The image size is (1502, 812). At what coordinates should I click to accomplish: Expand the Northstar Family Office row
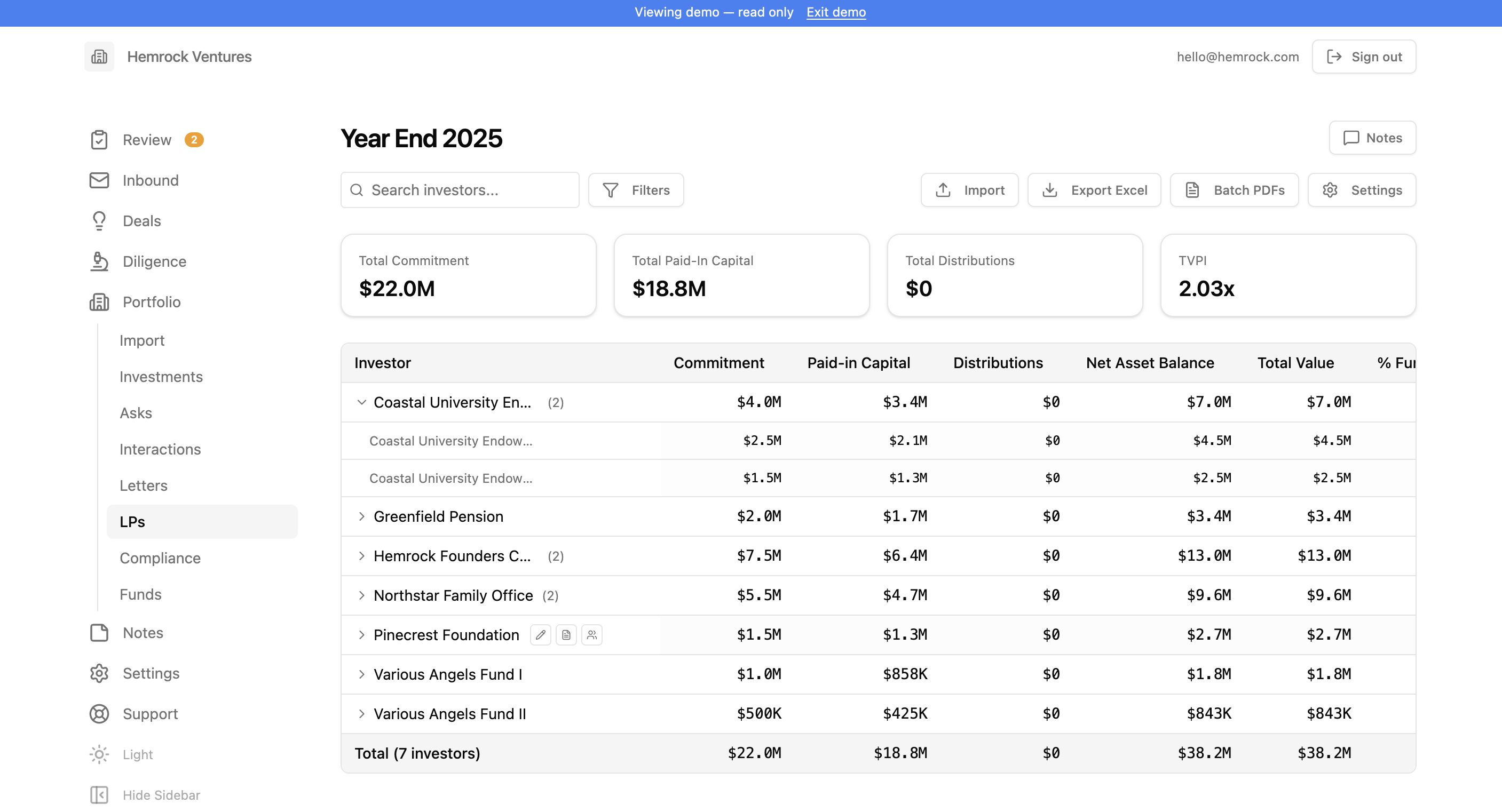point(361,595)
